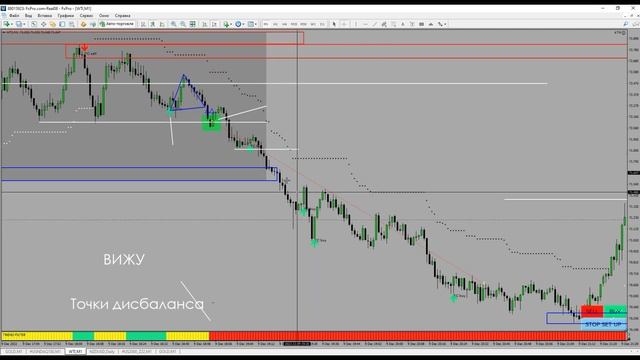The height and width of the screenshot is (360, 640).
Task: Open the Сервис menu
Action: pos(87,16)
